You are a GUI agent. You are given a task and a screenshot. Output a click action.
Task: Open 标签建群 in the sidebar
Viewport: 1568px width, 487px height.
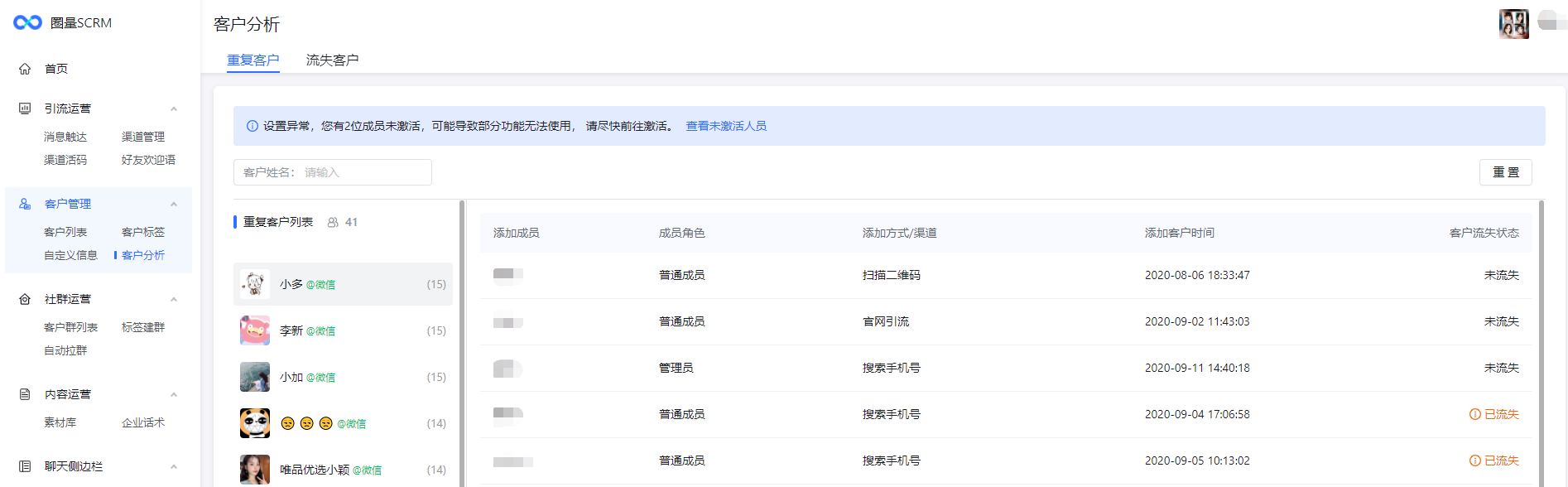pyautogui.click(x=143, y=327)
